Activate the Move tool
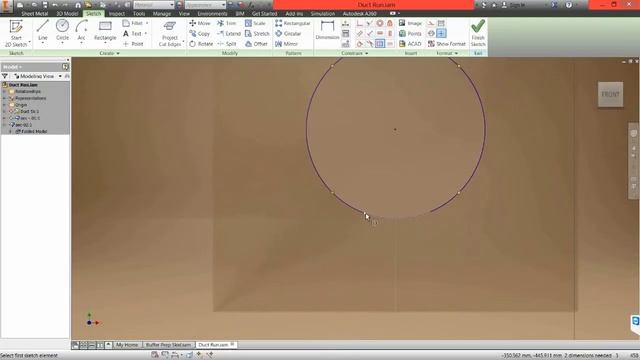Image resolution: width=640 pixels, height=360 pixels. pyautogui.click(x=200, y=23)
